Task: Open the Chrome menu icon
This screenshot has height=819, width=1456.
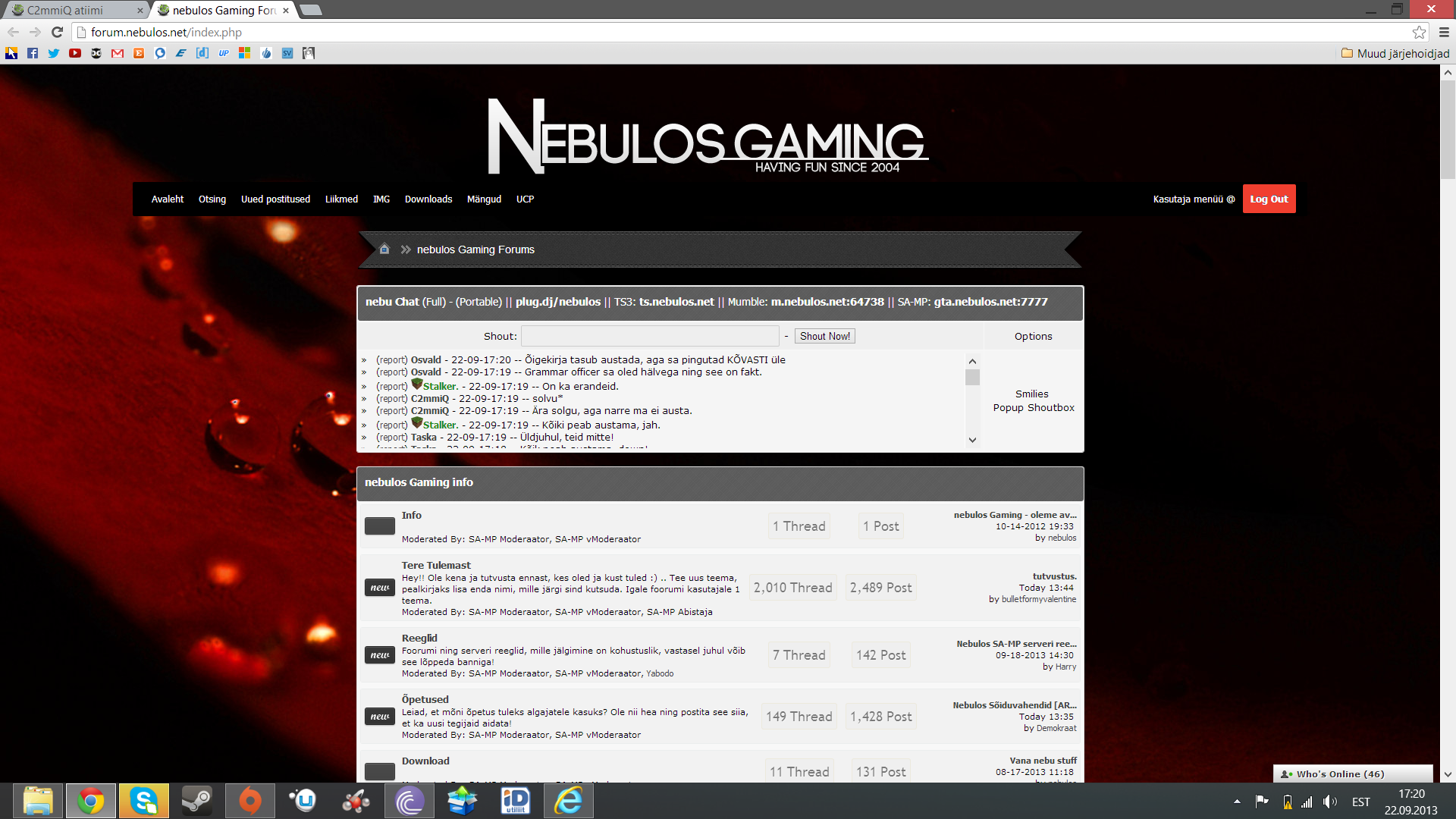Action: [x=1444, y=32]
